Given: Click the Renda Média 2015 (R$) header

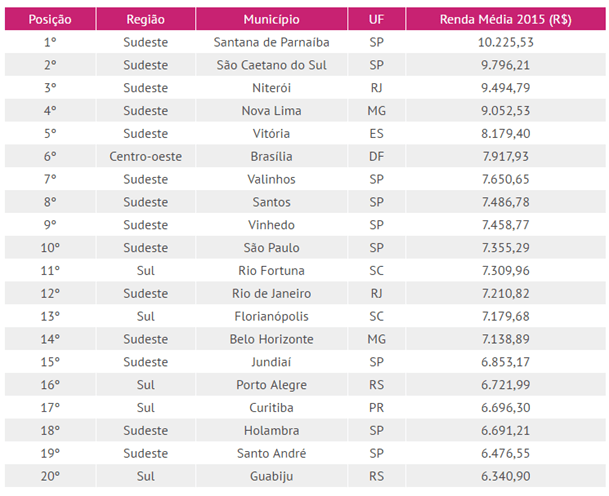Looking at the screenshot, I should coord(505,19).
